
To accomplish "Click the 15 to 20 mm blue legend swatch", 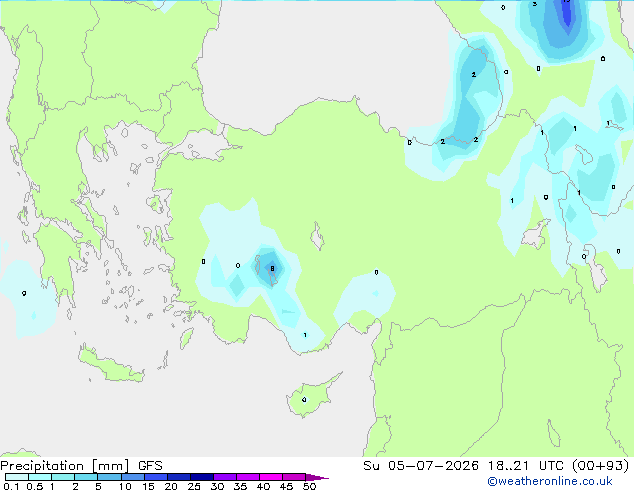I will pyautogui.click(x=156, y=477).
